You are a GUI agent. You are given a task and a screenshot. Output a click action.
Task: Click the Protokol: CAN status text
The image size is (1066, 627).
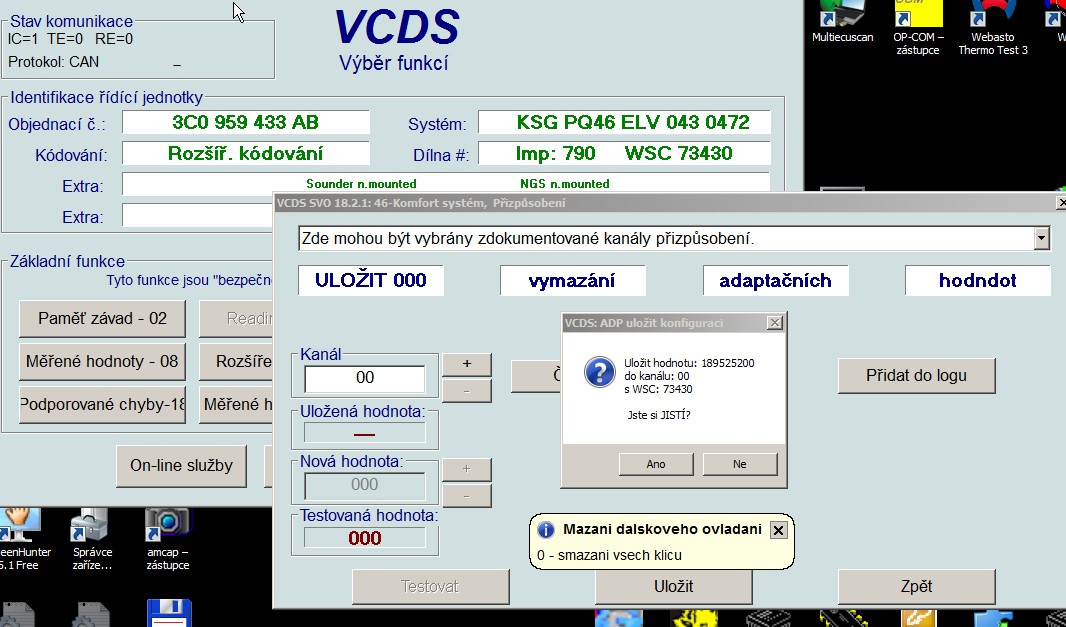pos(54,62)
